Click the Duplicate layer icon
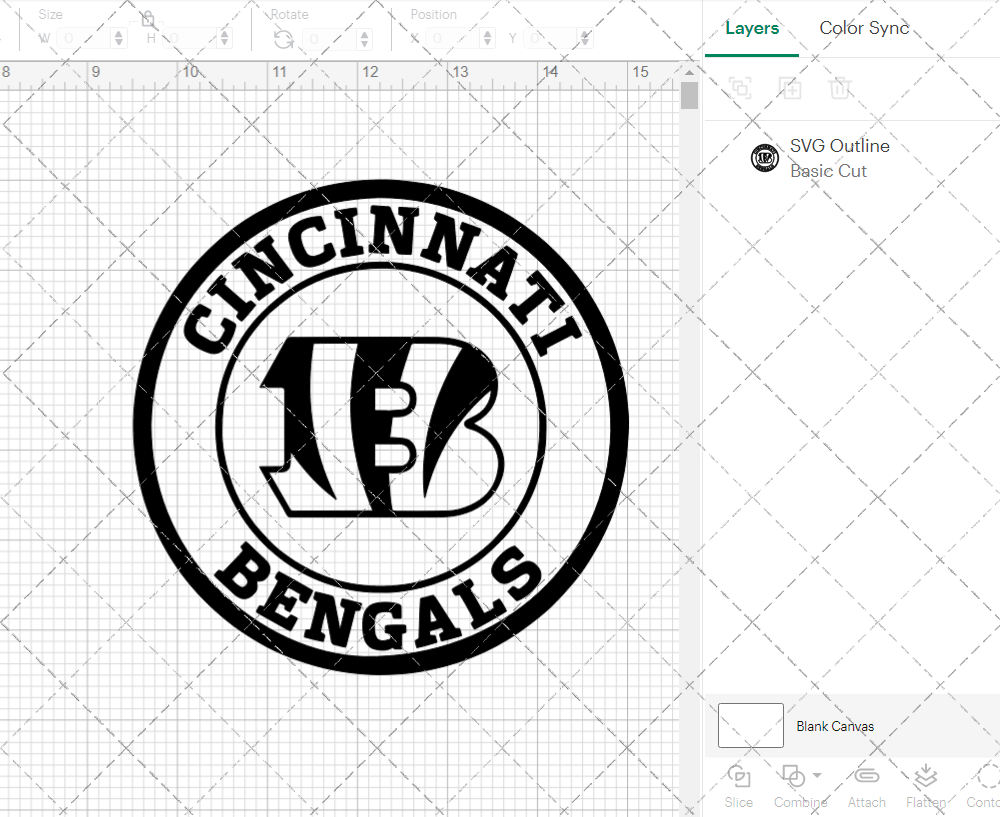The height and width of the screenshot is (817, 1000). (790, 87)
